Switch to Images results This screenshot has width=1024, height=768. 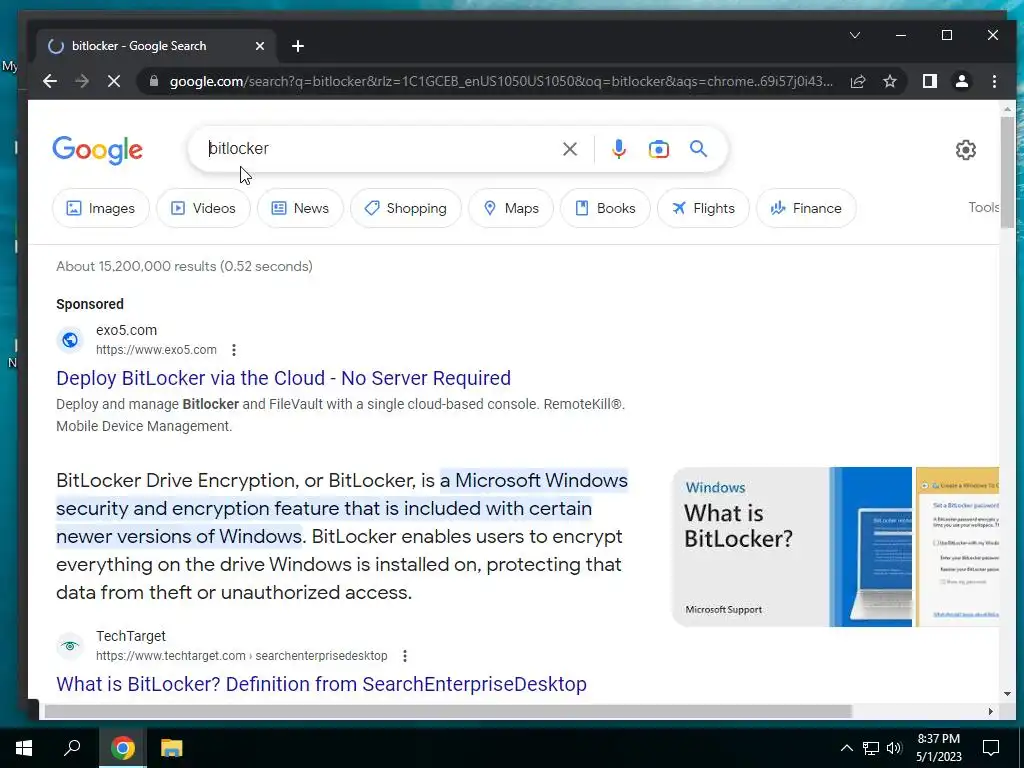tap(101, 208)
